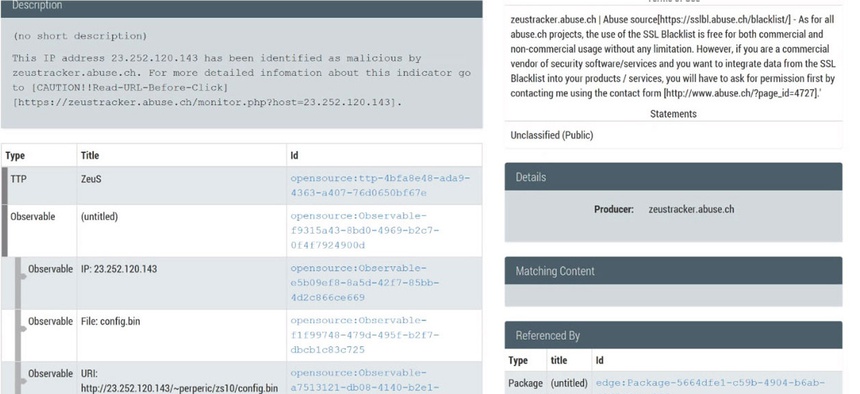860x394 pixels.
Task: Open the URI observable id link
Action: (365, 380)
